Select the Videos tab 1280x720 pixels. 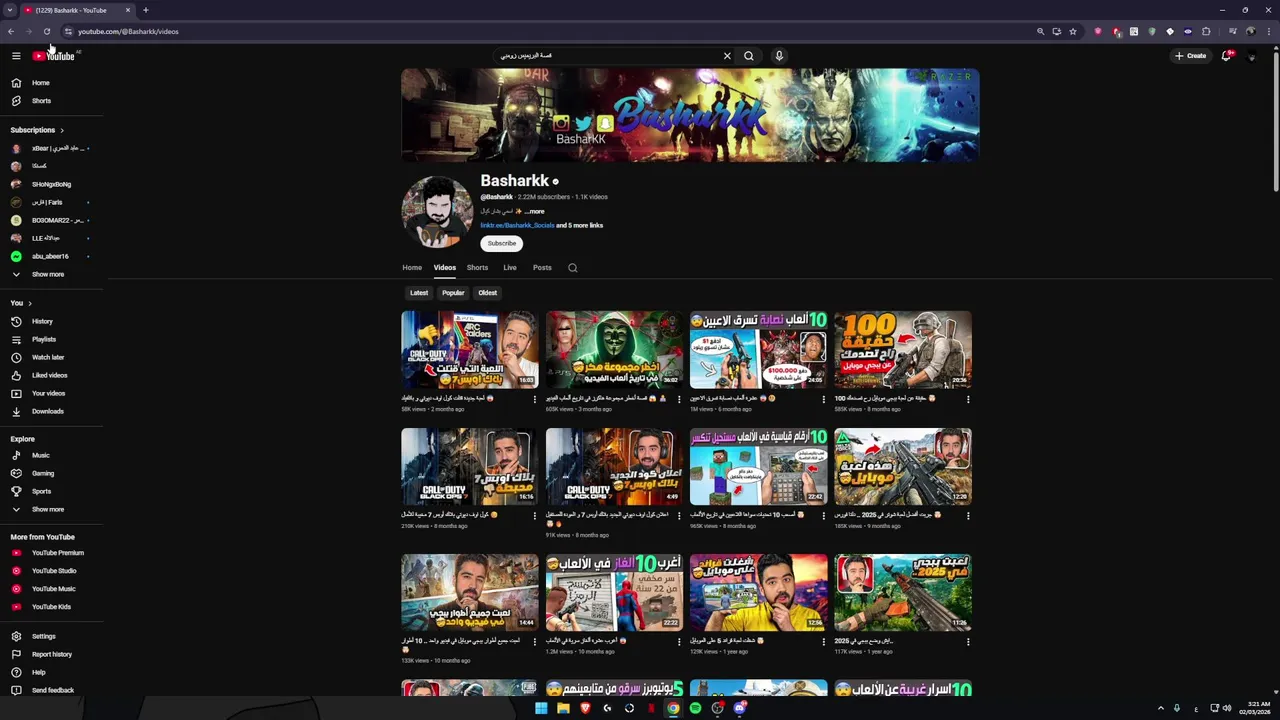coord(445,267)
